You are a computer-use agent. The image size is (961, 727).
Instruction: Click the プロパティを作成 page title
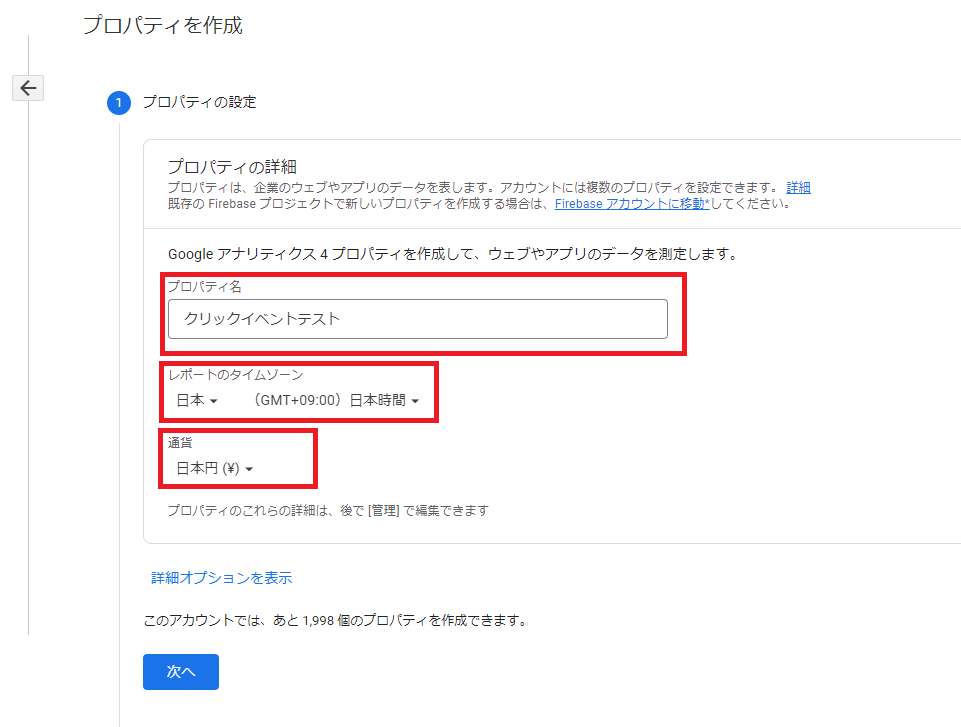coord(163,25)
